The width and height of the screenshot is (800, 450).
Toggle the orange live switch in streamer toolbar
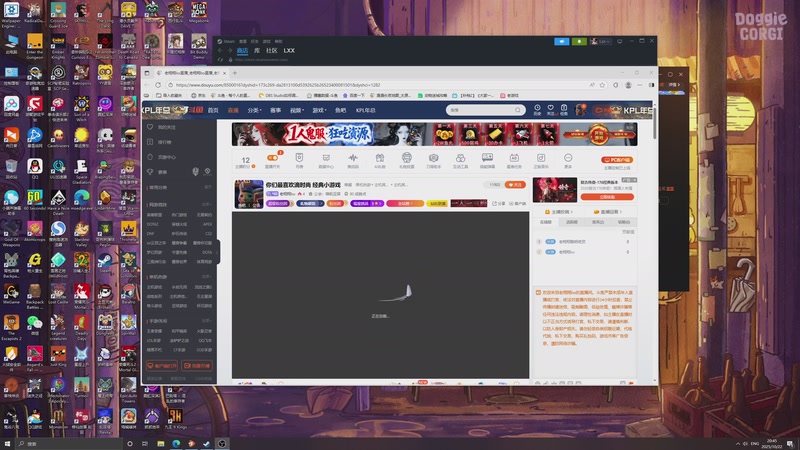point(273,158)
